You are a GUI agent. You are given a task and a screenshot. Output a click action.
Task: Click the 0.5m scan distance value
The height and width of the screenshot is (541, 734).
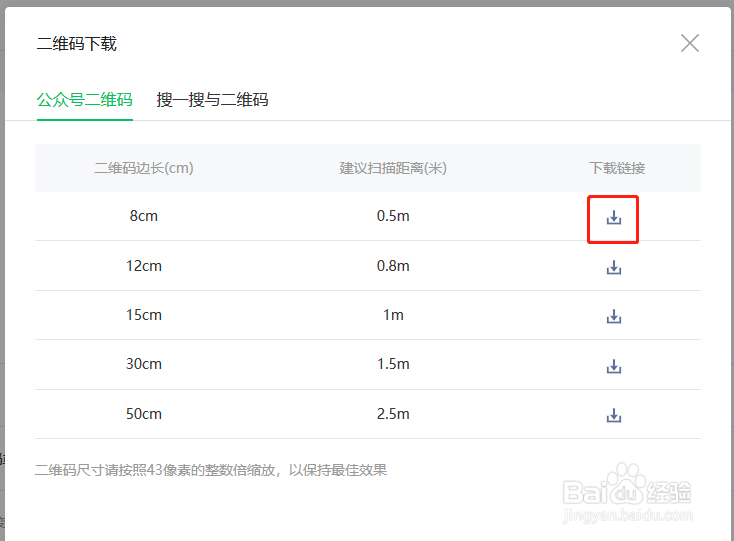coord(393,216)
